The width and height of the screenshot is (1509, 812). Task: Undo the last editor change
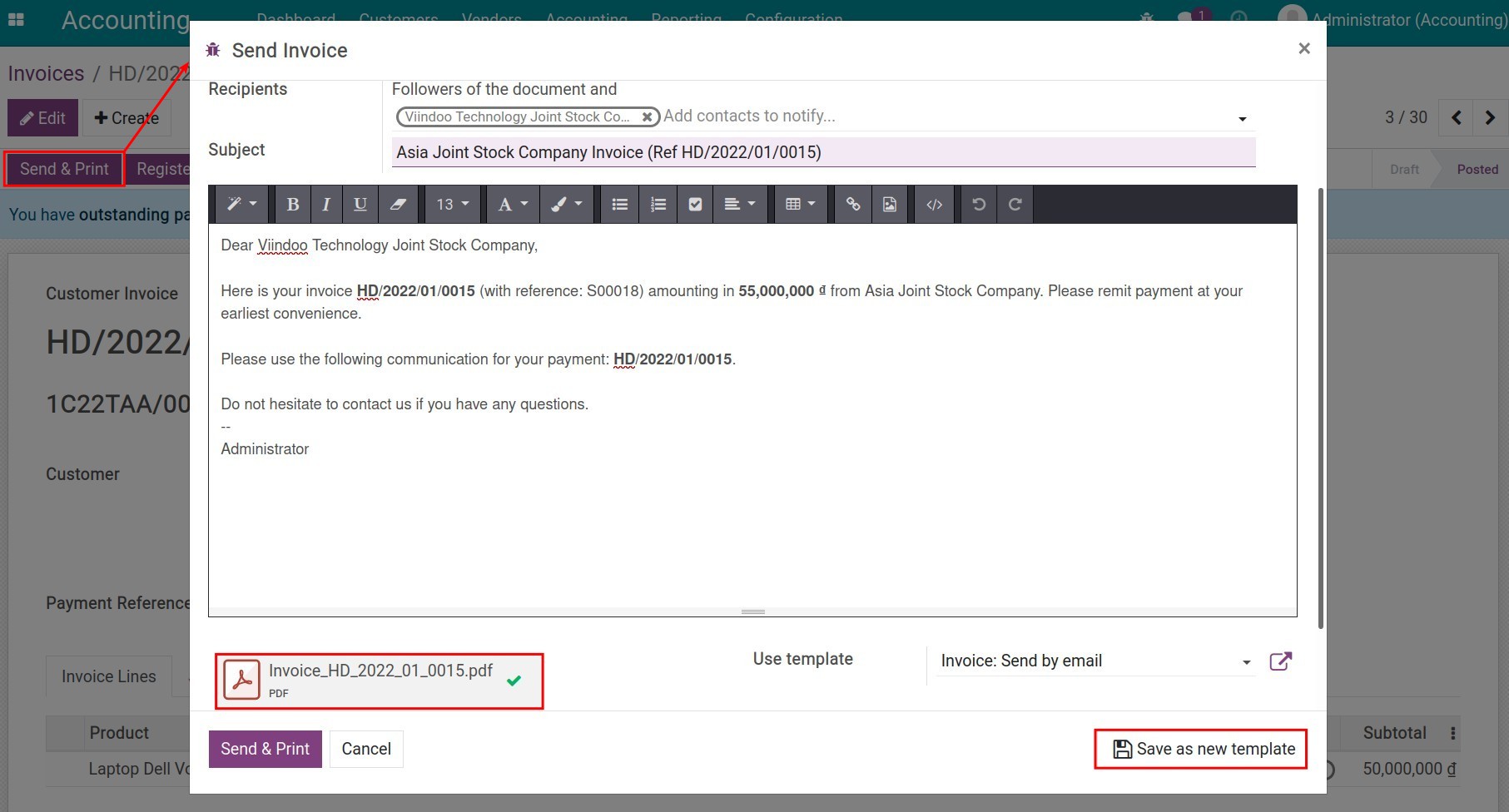[x=978, y=204]
